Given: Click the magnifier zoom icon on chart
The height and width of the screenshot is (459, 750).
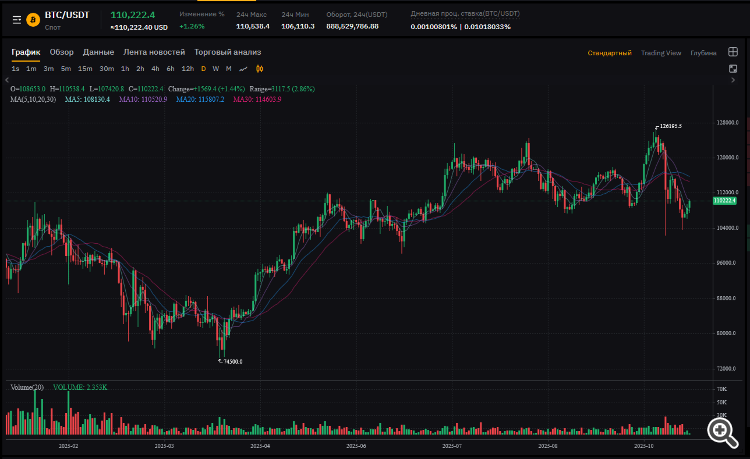Looking at the screenshot, I should tap(722, 432).
